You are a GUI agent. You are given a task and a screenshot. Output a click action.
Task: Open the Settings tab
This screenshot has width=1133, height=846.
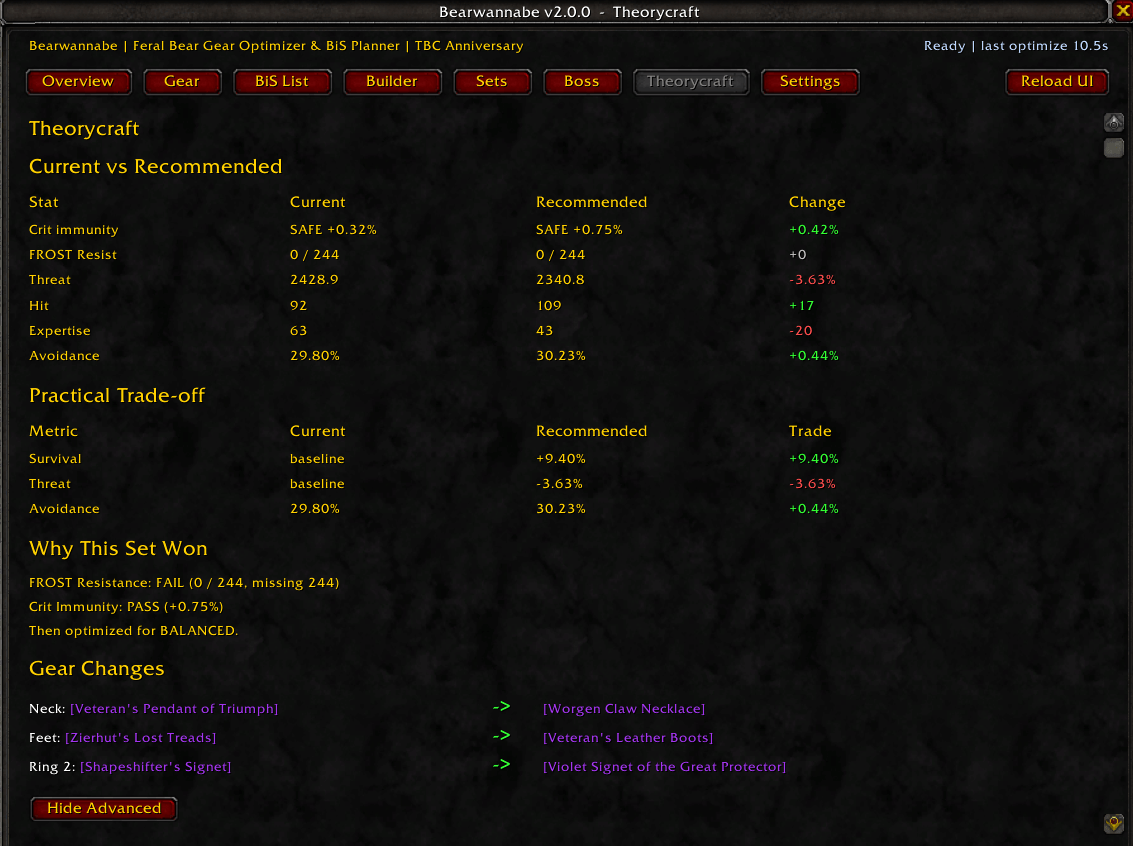click(809, 82)
